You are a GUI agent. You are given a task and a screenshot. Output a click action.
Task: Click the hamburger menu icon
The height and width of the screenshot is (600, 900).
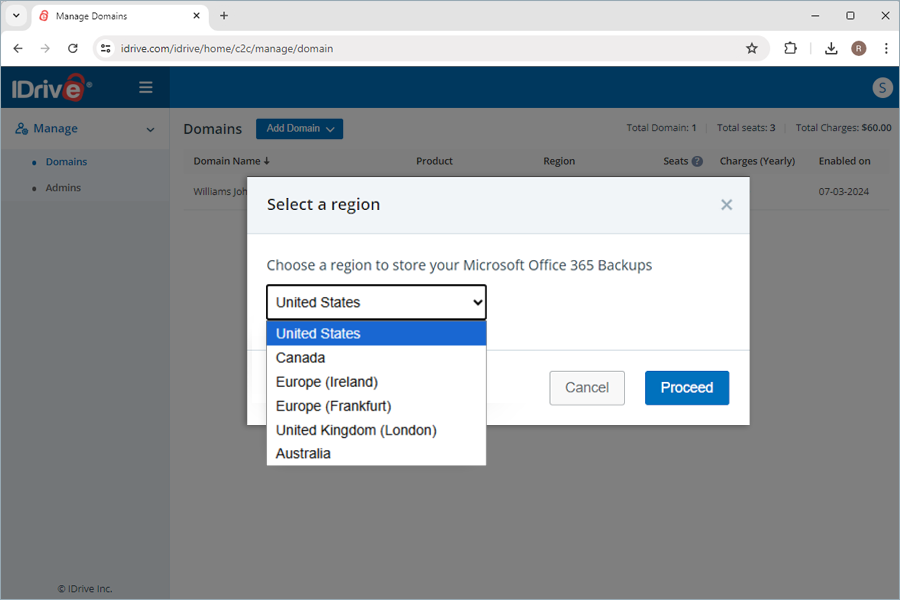click(x=146, y=88)
